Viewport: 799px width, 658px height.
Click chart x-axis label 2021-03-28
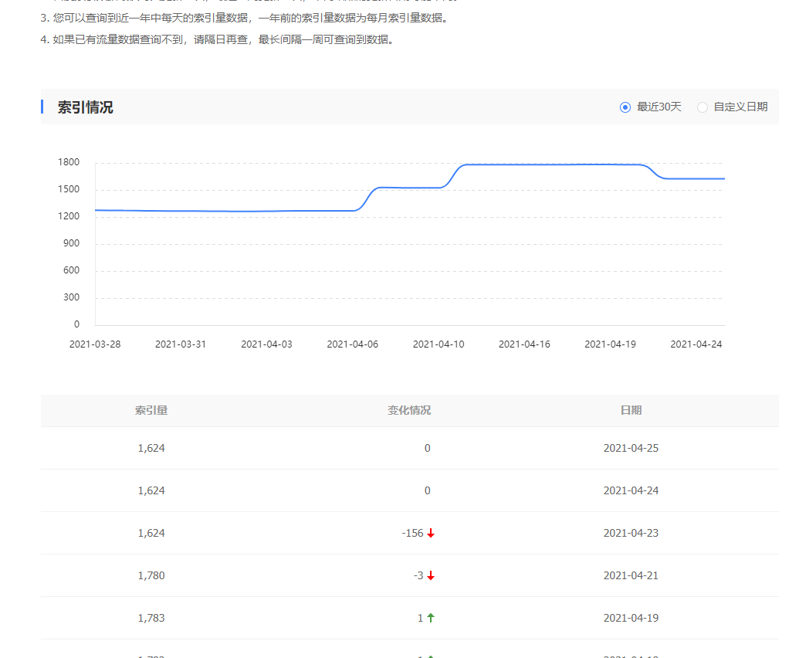click(x=95, y=344)
